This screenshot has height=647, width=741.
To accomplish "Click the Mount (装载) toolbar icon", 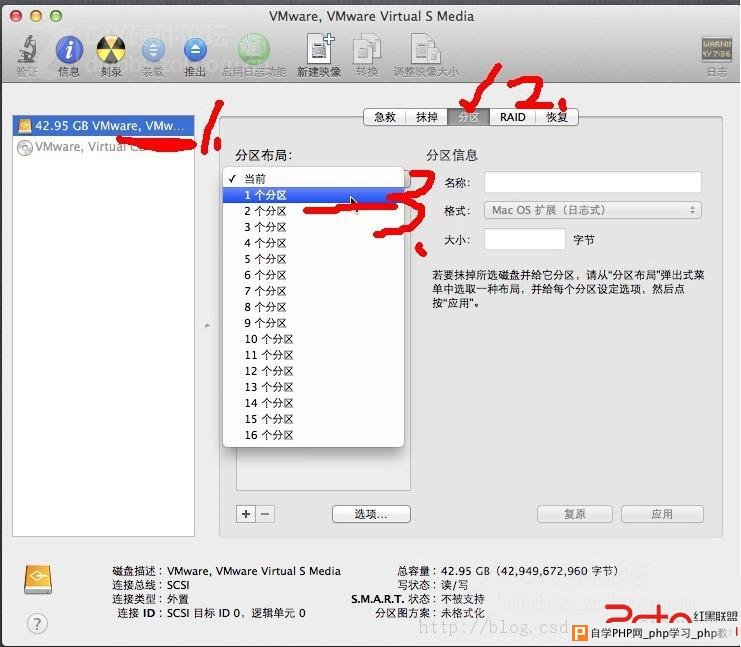I will point(153,50).
